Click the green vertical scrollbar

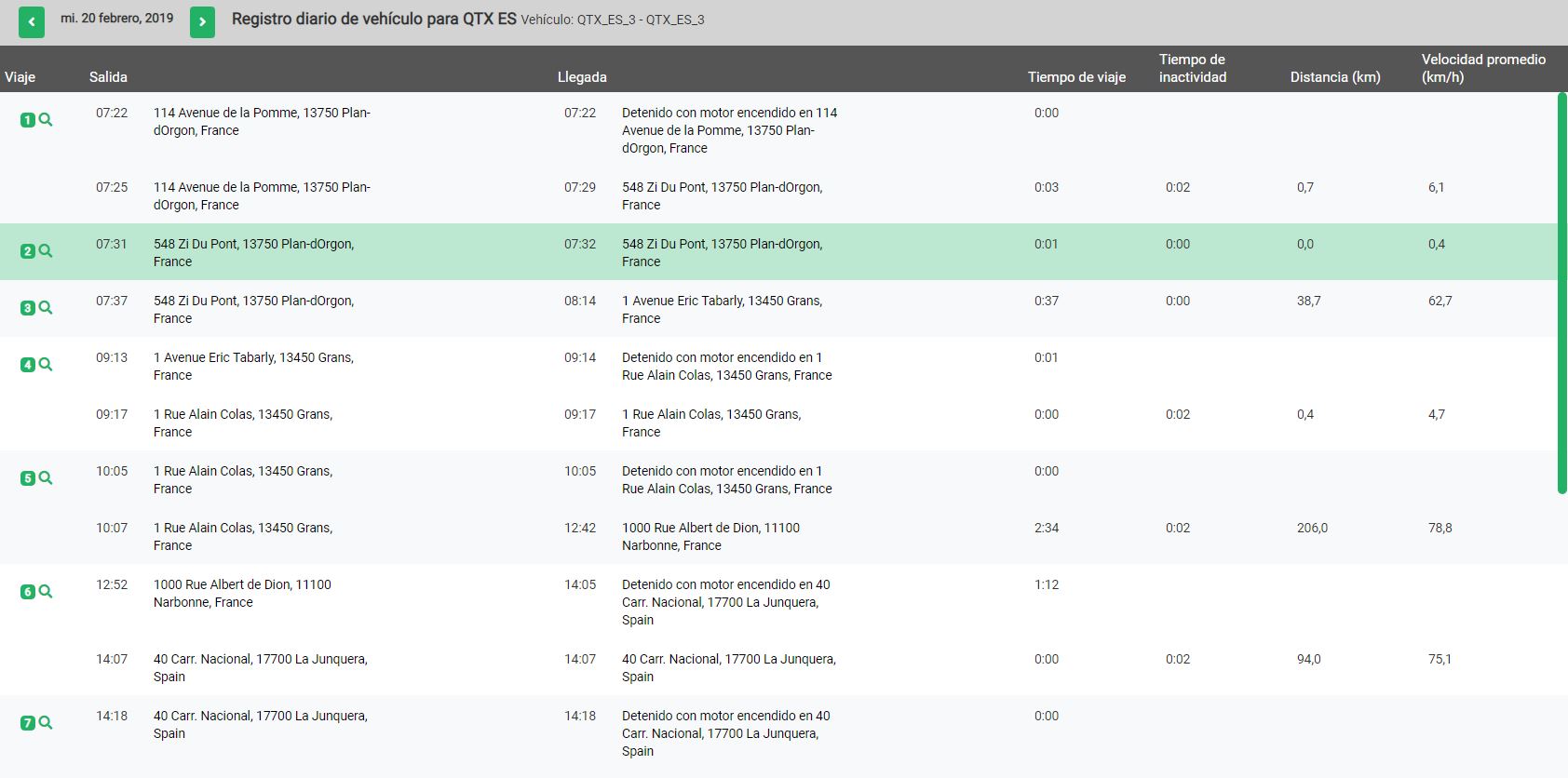pyautogui.click(x=1561, y=293)
